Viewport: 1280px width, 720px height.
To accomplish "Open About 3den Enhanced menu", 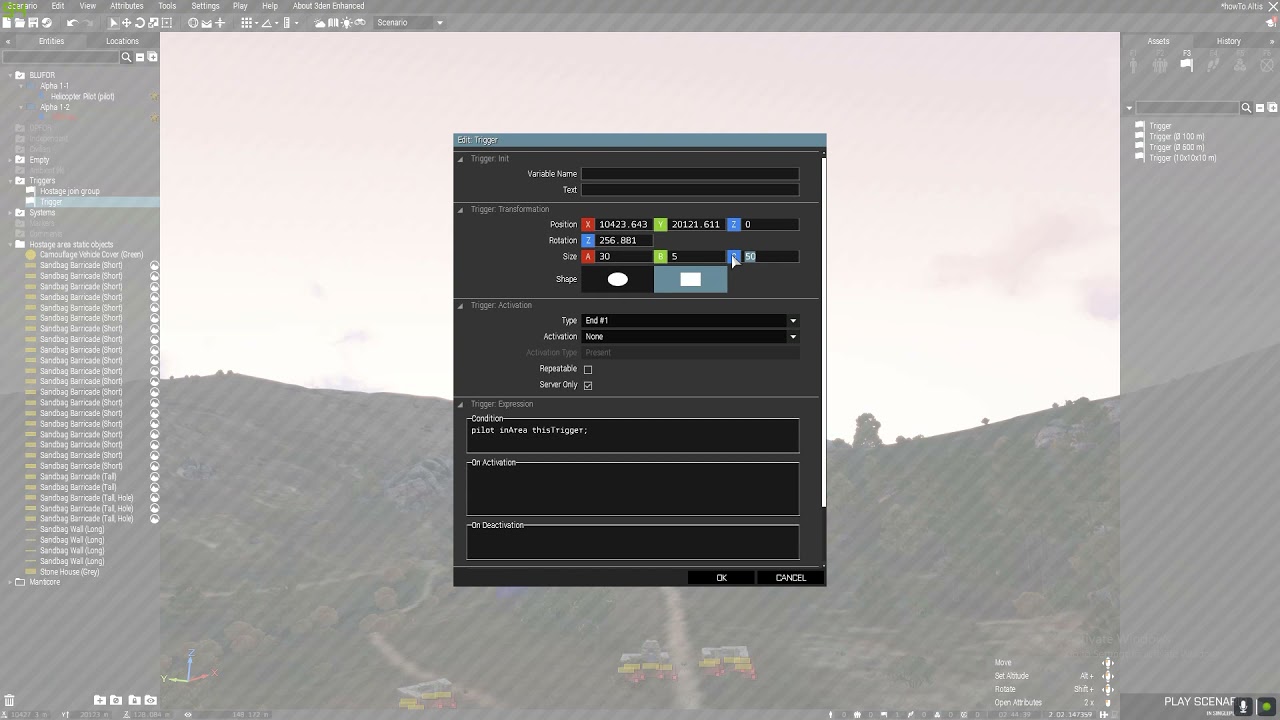I will [x=328, y=6].
